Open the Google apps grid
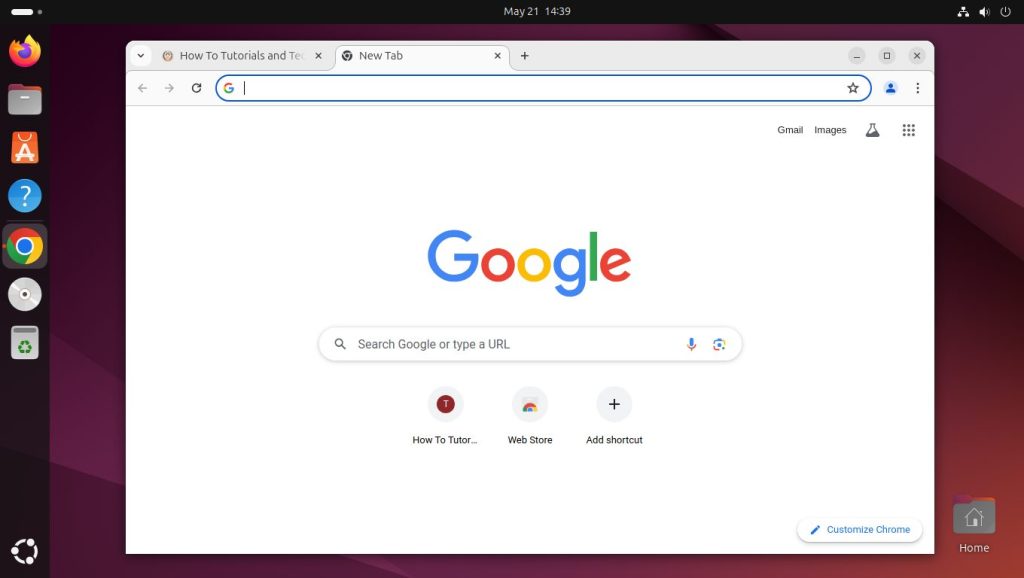 908,130
